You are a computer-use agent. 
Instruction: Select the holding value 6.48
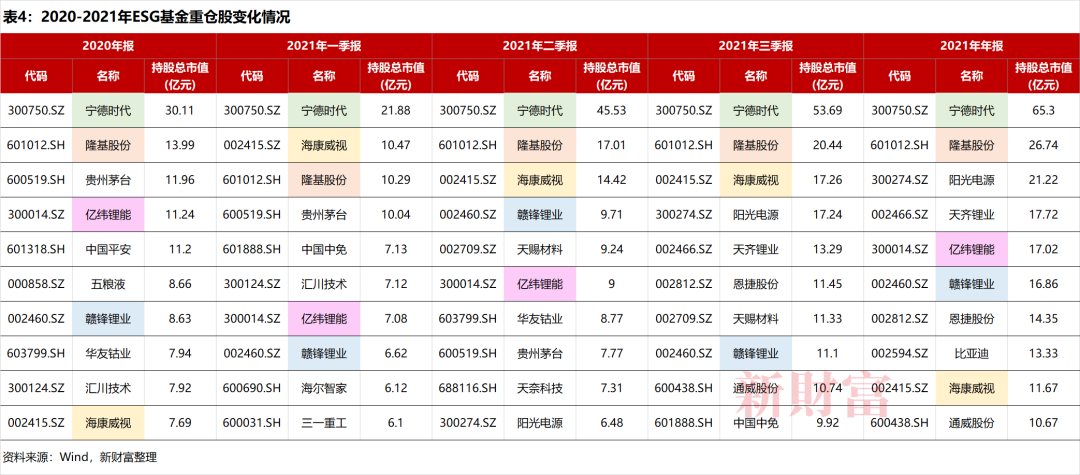coord(612,423)
